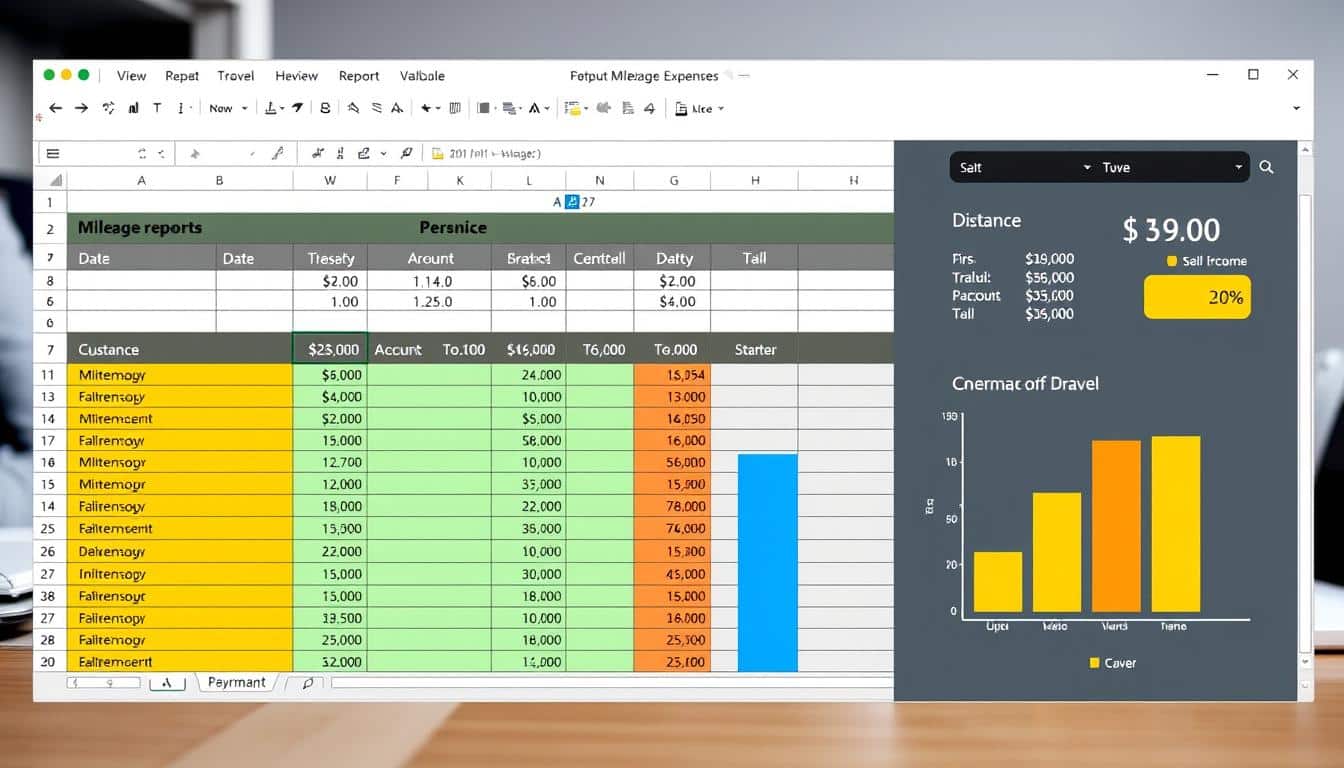Click the 'Initemogy' yellow cell

180,574
